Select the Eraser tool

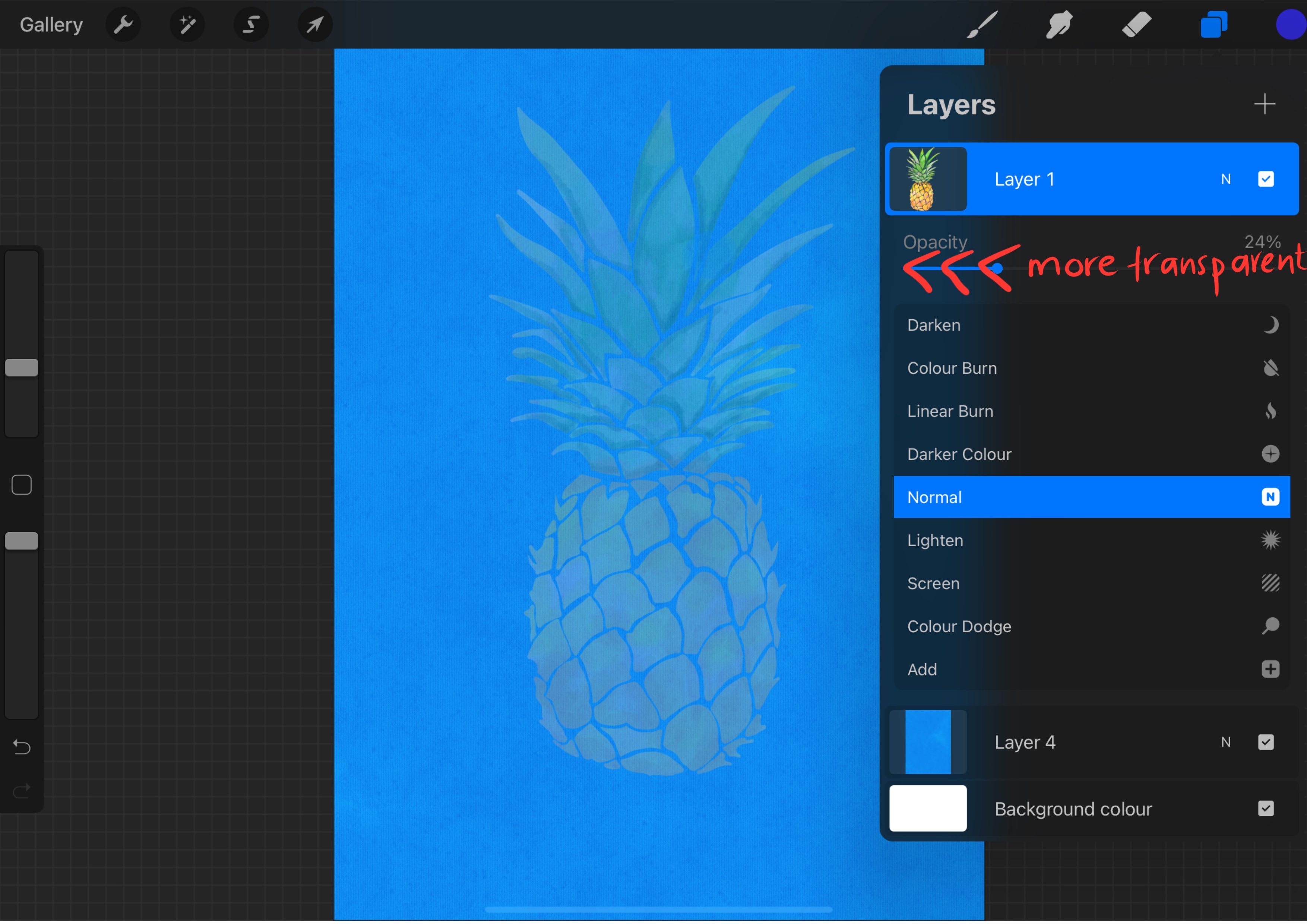[x=1136, y=25]
